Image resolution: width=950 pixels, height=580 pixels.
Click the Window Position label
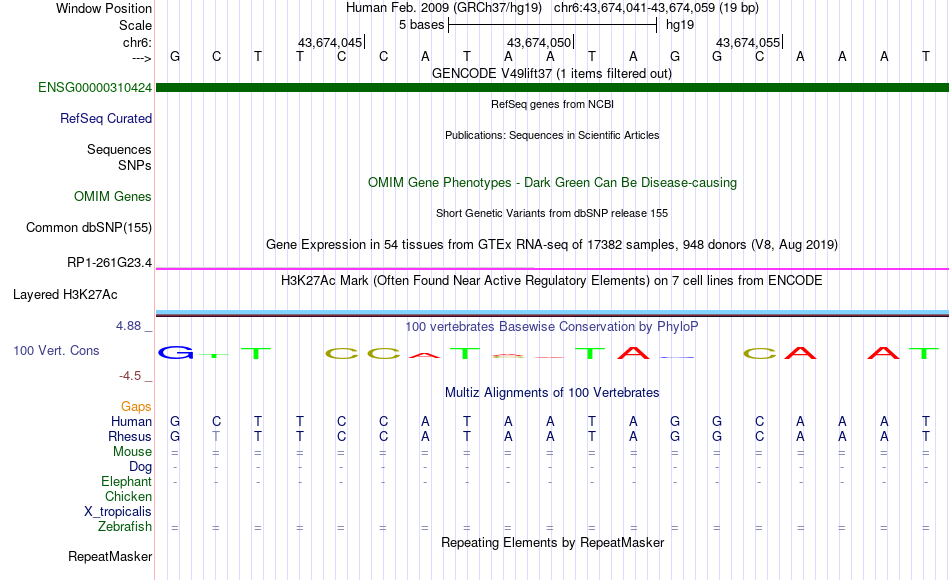pyautogui.click(x=104, y=8)
